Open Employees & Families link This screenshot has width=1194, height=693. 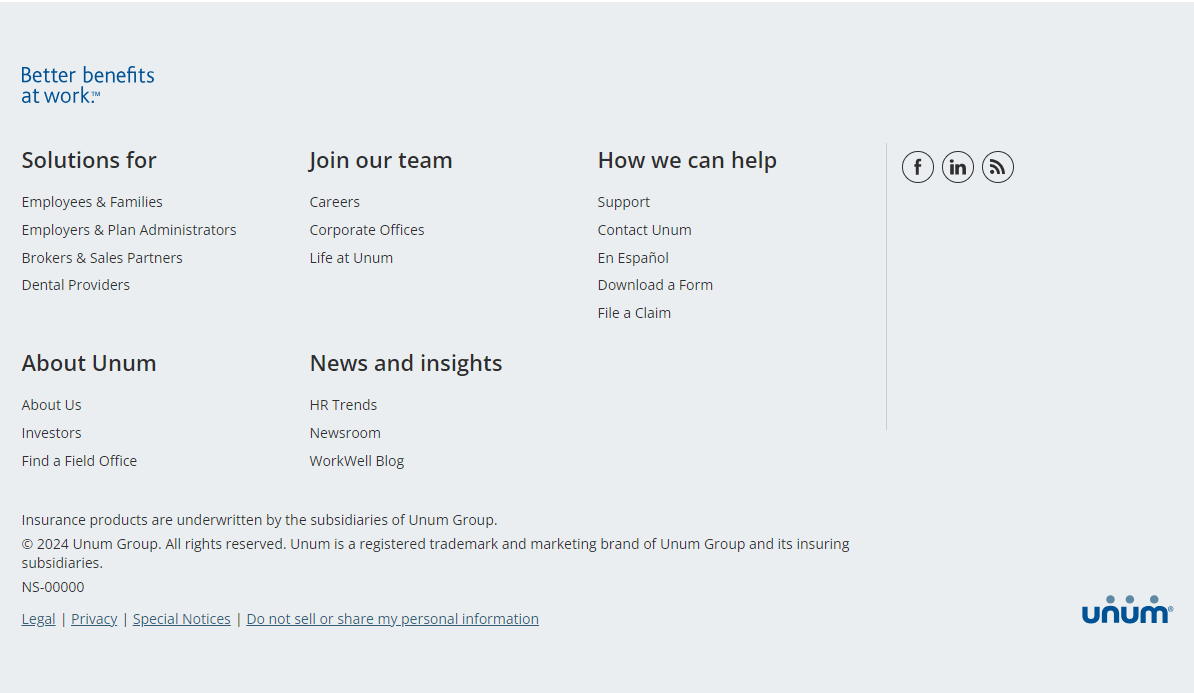[x=92, y=202]
